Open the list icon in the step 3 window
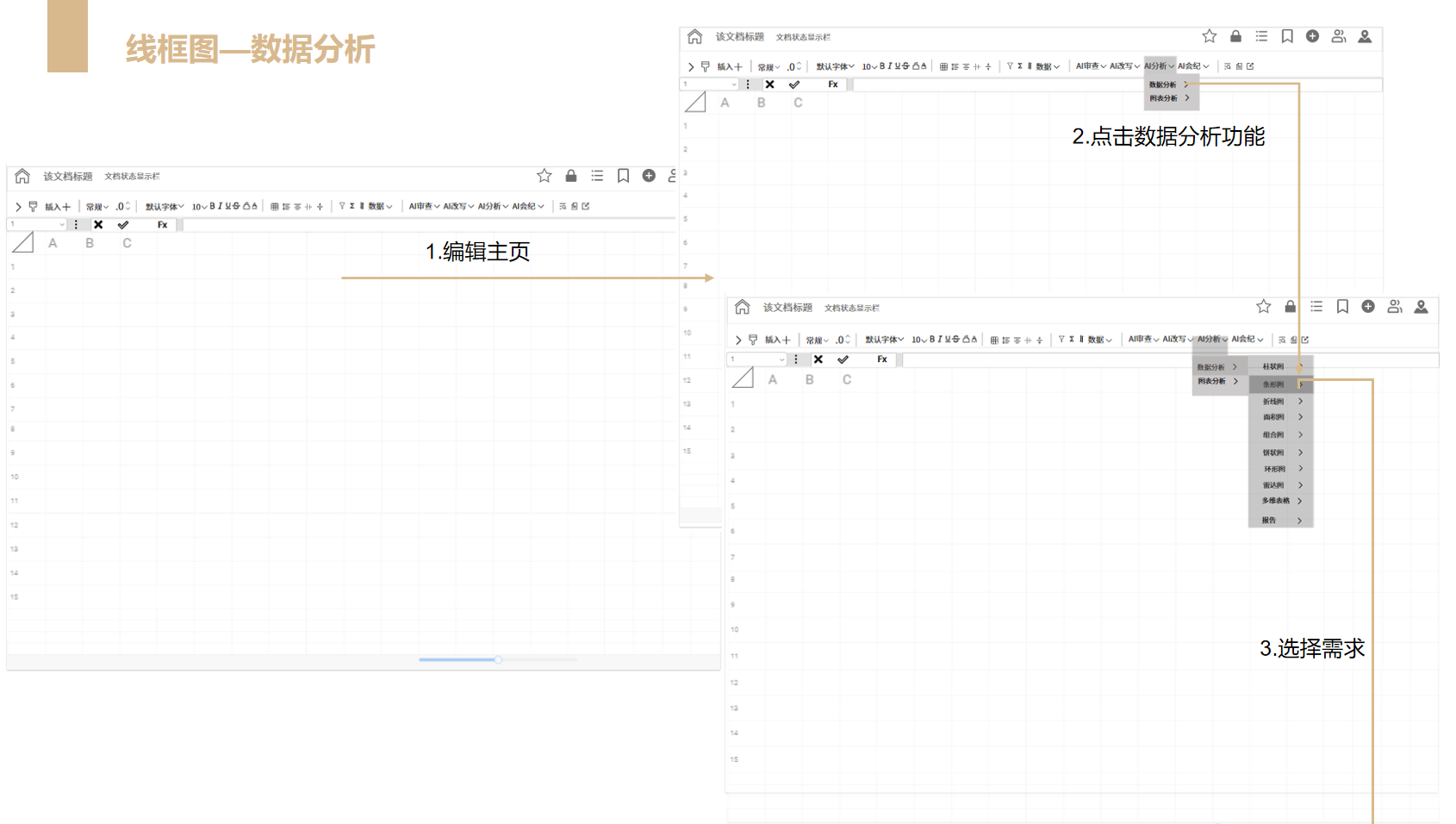This screenshot has width=1456, height=824. [1316, 306]
